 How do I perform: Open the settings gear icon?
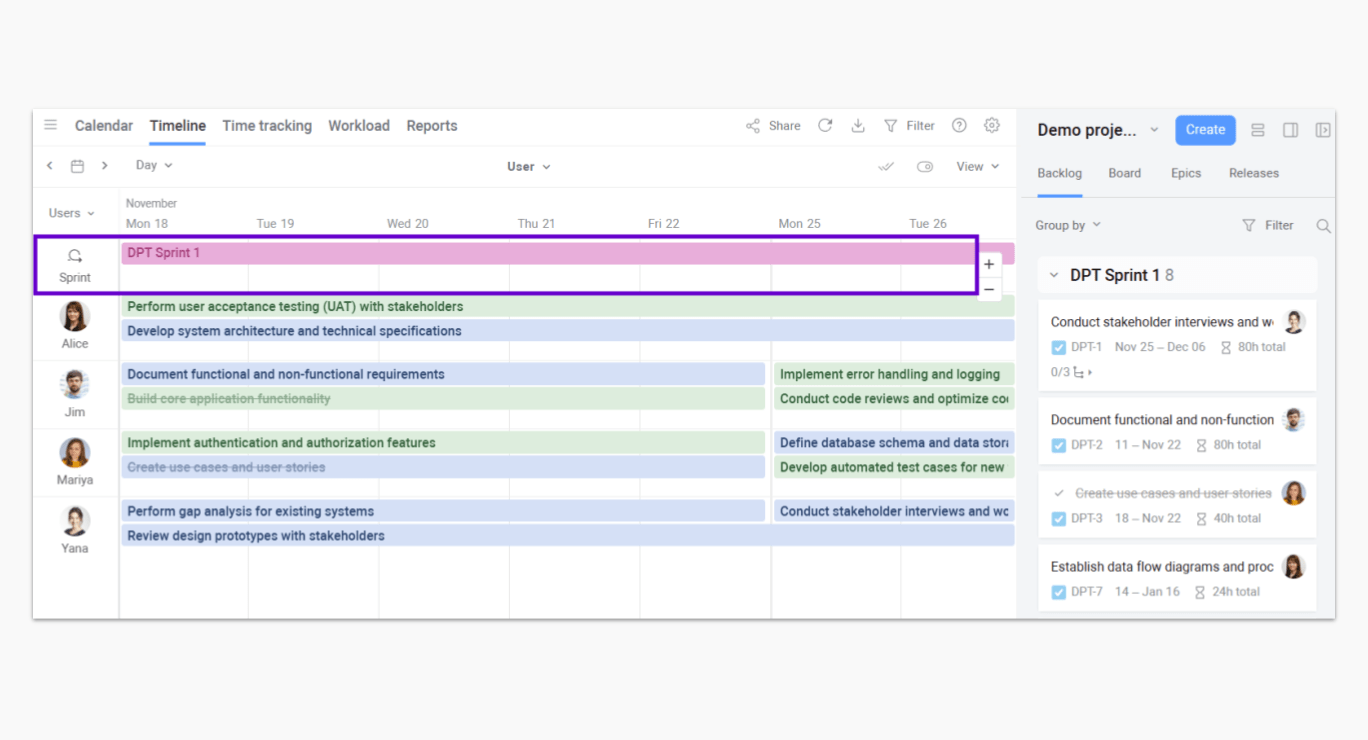point(991,126)
